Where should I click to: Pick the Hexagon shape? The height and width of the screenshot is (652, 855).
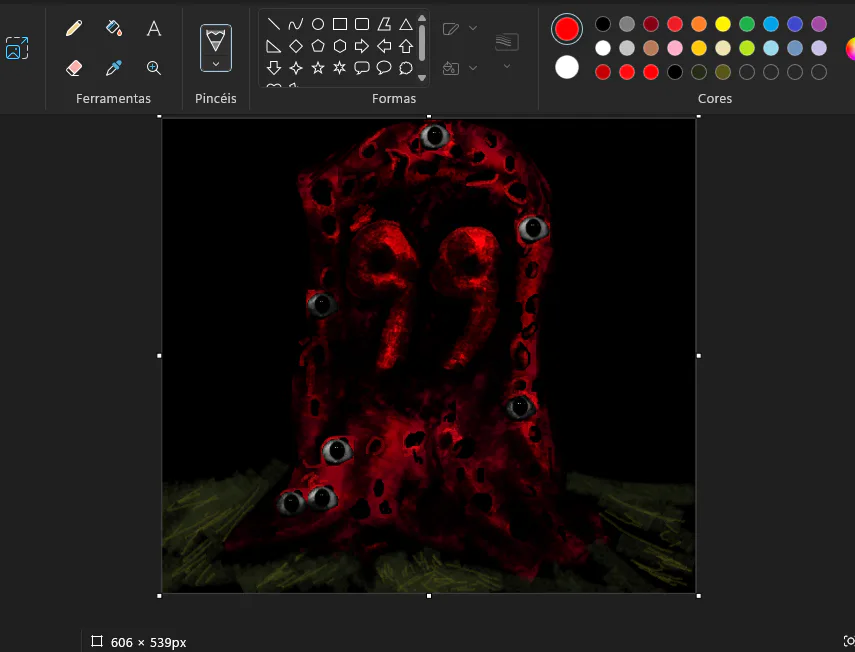point(340,46)
